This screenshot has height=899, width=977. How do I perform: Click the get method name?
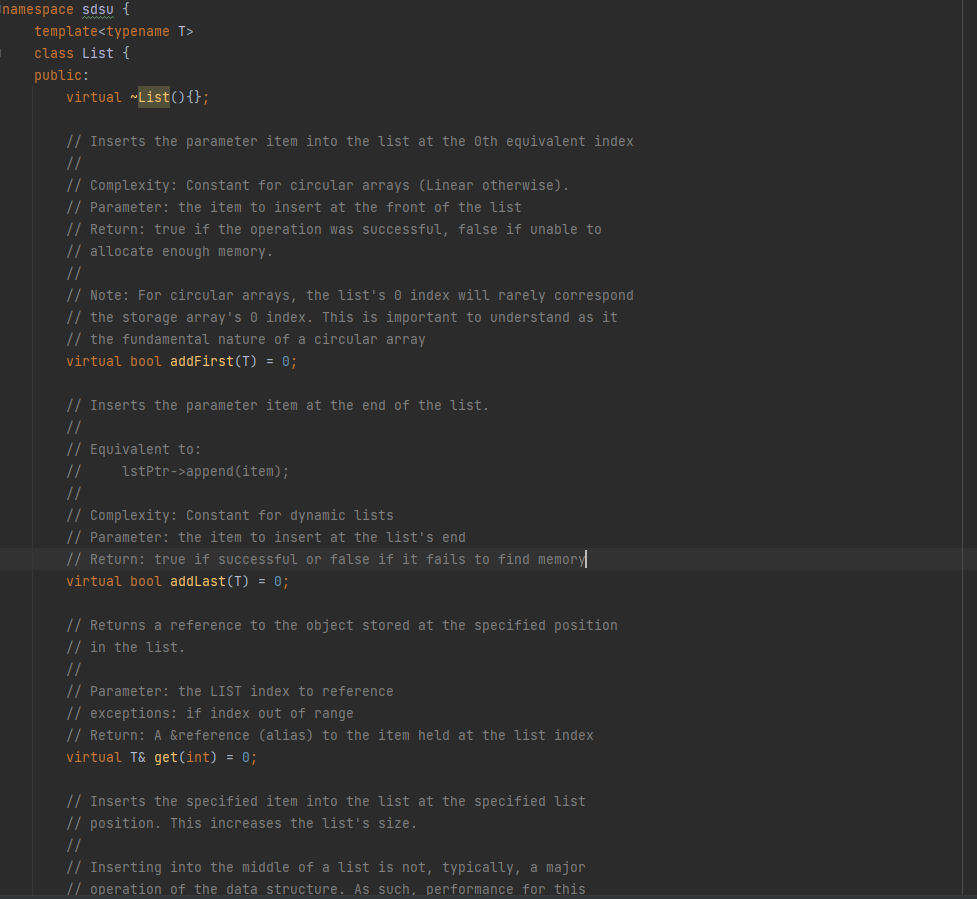coord(165,757)
